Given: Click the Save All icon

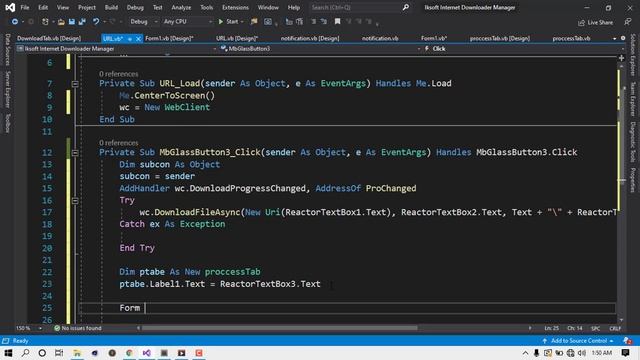Looking at the screenshot, I should [82, 22].
